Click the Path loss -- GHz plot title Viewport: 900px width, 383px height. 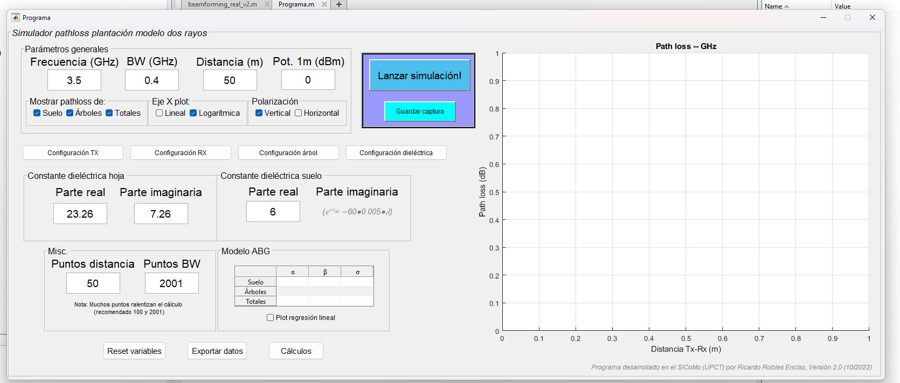click(x=686, y=46)
